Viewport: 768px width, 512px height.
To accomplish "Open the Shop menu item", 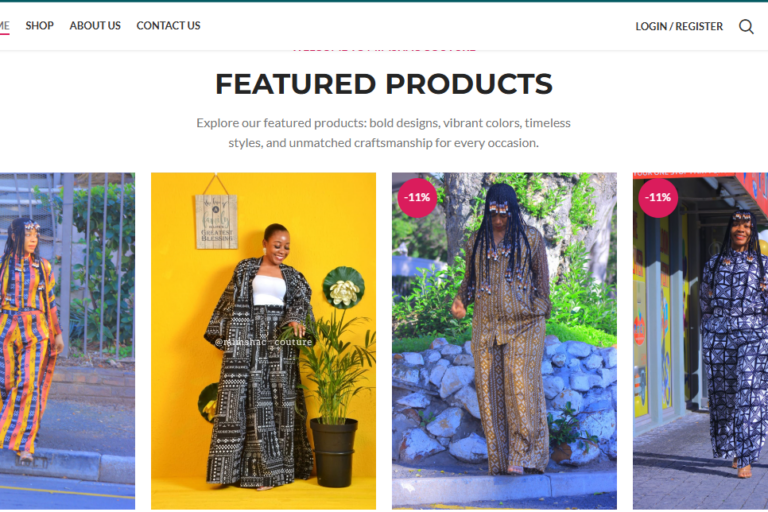I will tap(40, 25).
